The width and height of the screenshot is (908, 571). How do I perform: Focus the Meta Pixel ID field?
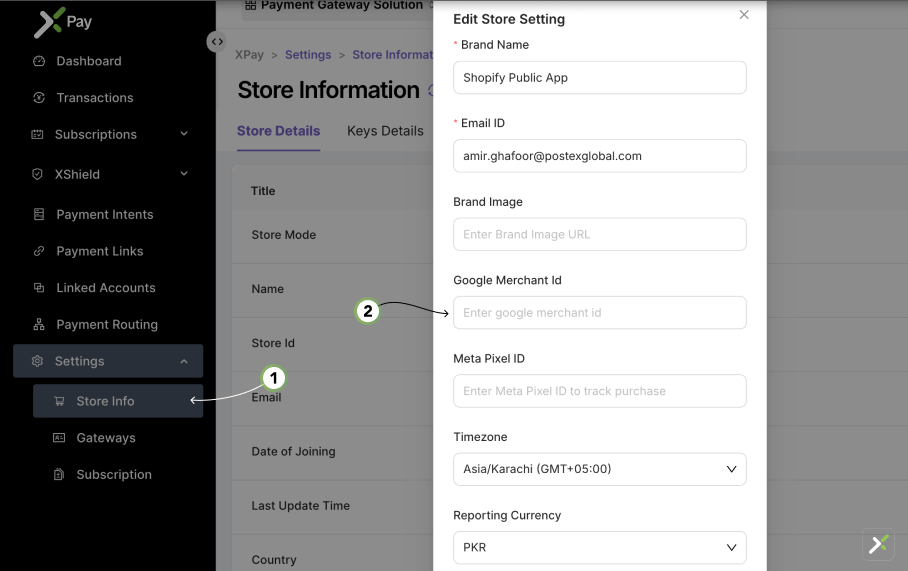click(x=599, y=391)
